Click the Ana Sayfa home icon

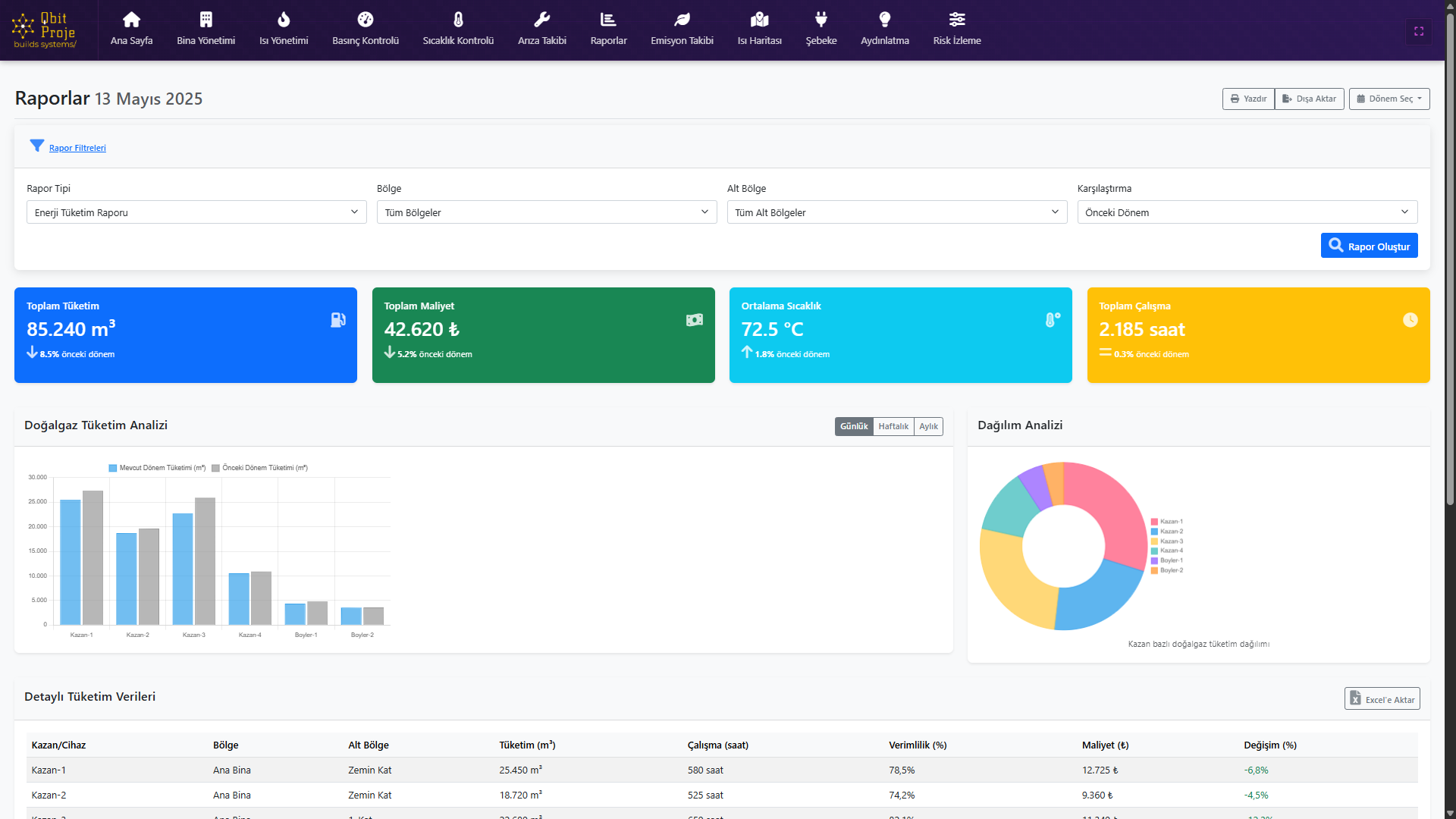point(131,20)
